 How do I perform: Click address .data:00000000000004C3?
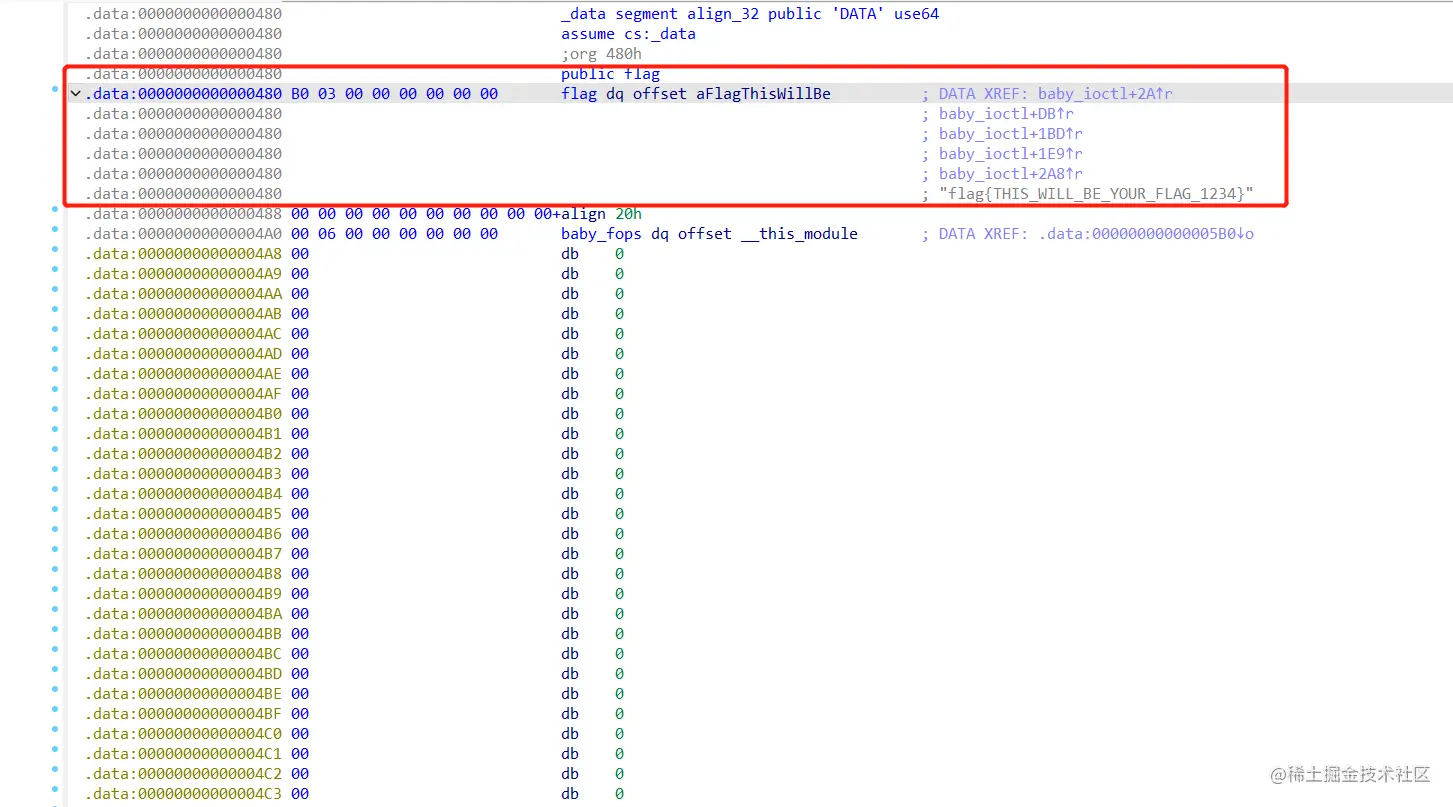click(183, 794)
